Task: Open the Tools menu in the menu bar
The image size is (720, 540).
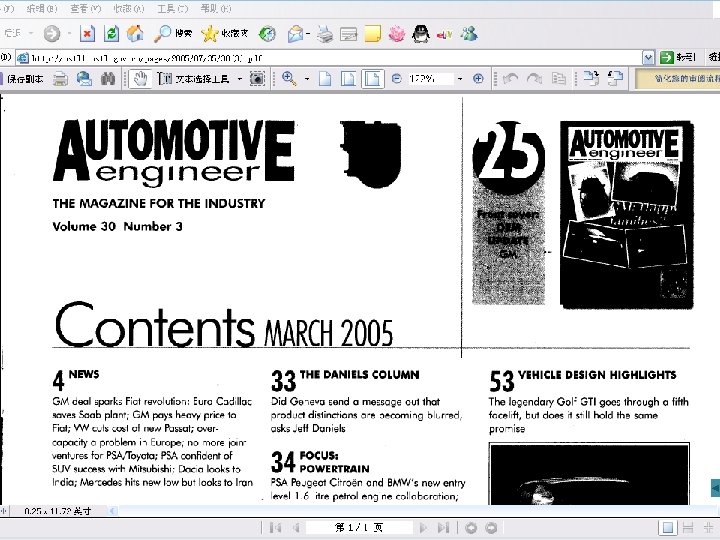Action: click(x=173, y=9)
